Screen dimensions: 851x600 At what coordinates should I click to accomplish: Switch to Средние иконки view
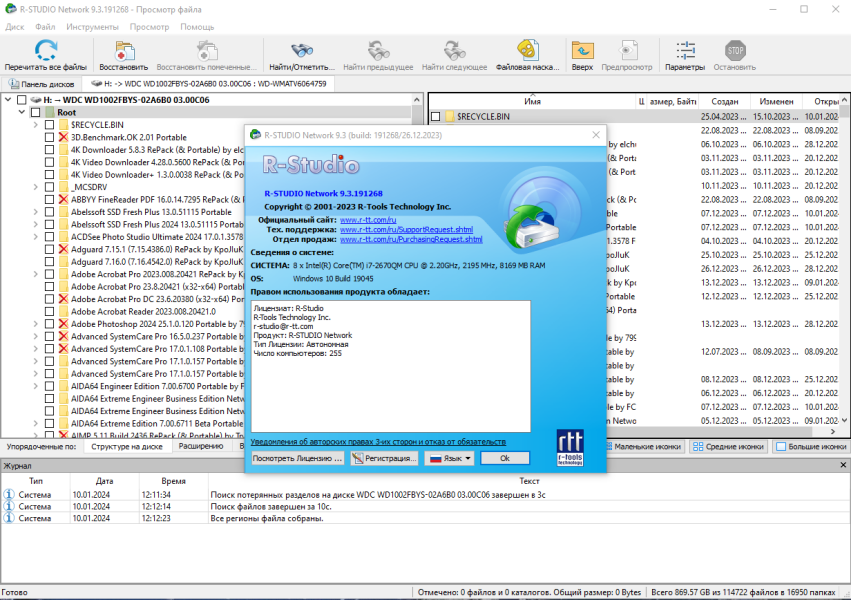(728, 446)
